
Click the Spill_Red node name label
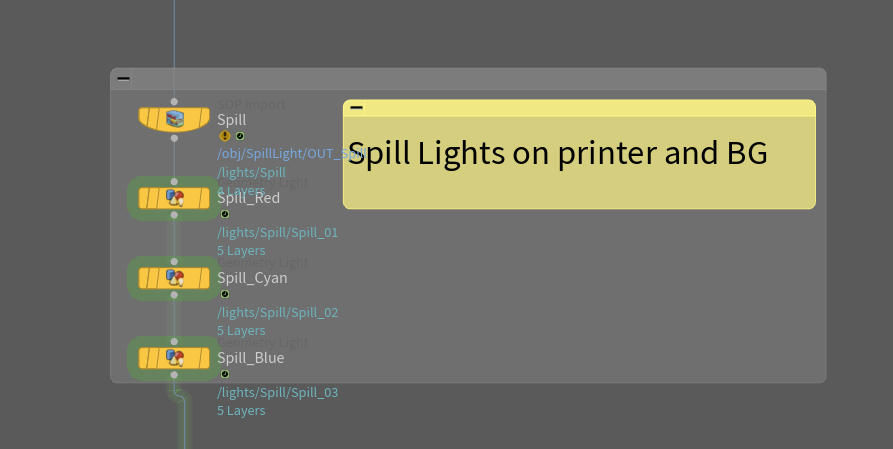(248, 198)
